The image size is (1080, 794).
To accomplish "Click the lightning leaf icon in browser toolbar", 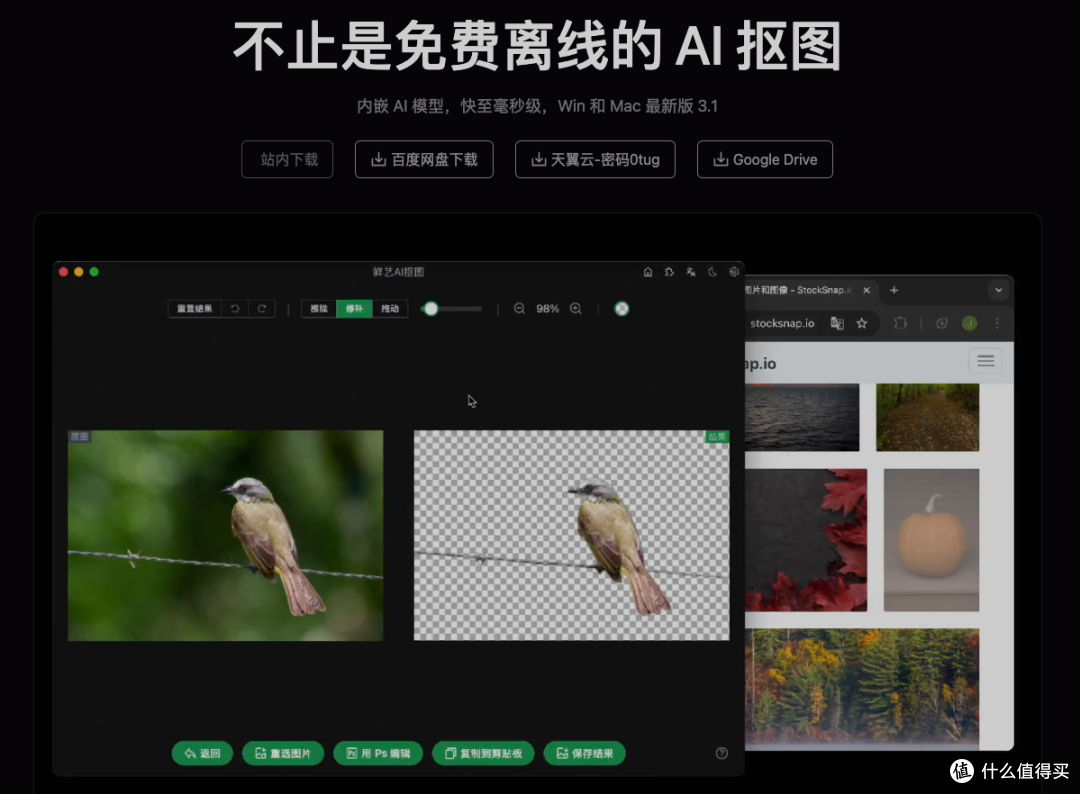I will [x=942, y=323].
